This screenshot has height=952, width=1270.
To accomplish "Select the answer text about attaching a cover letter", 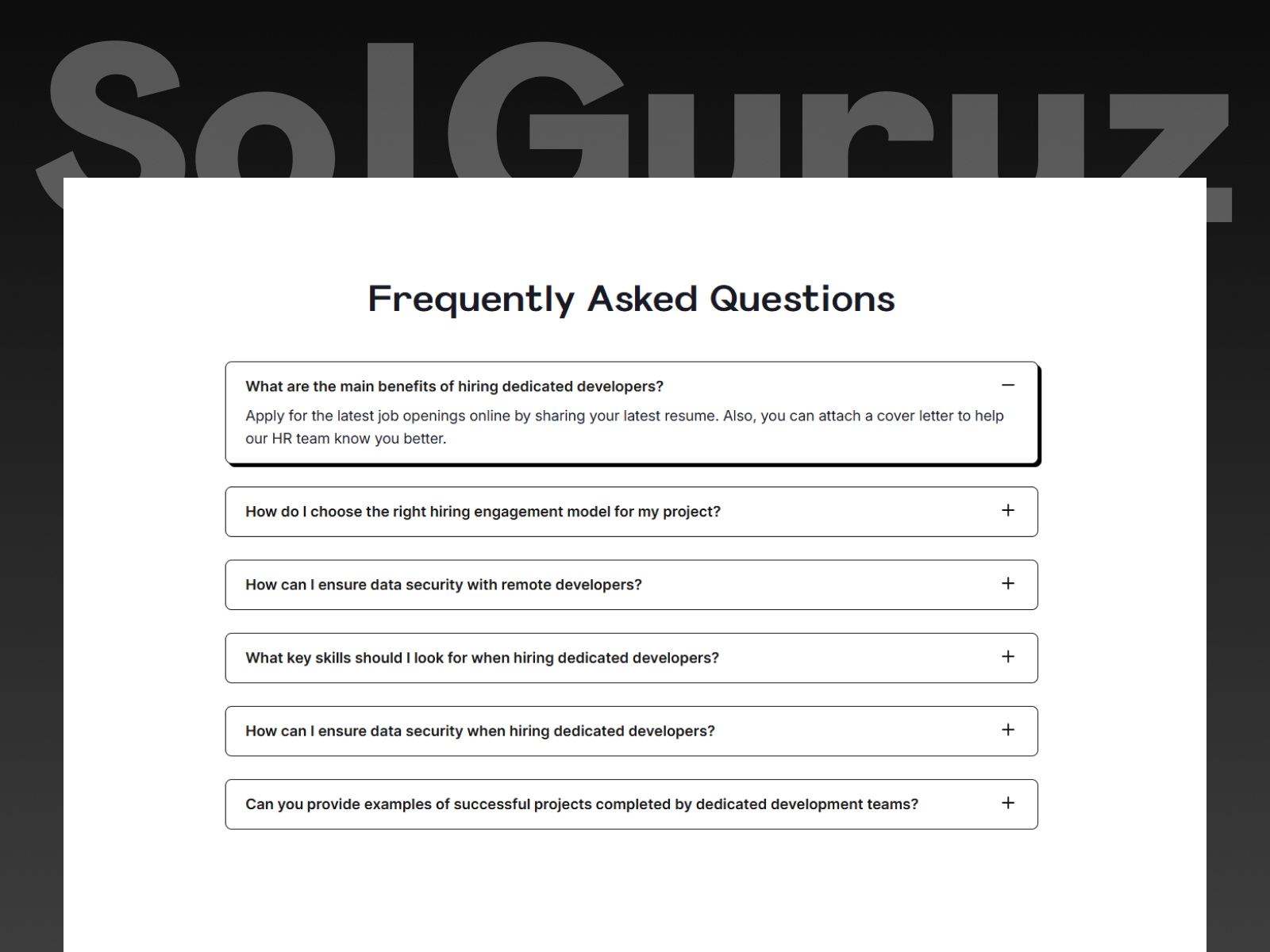I will 624,427.
